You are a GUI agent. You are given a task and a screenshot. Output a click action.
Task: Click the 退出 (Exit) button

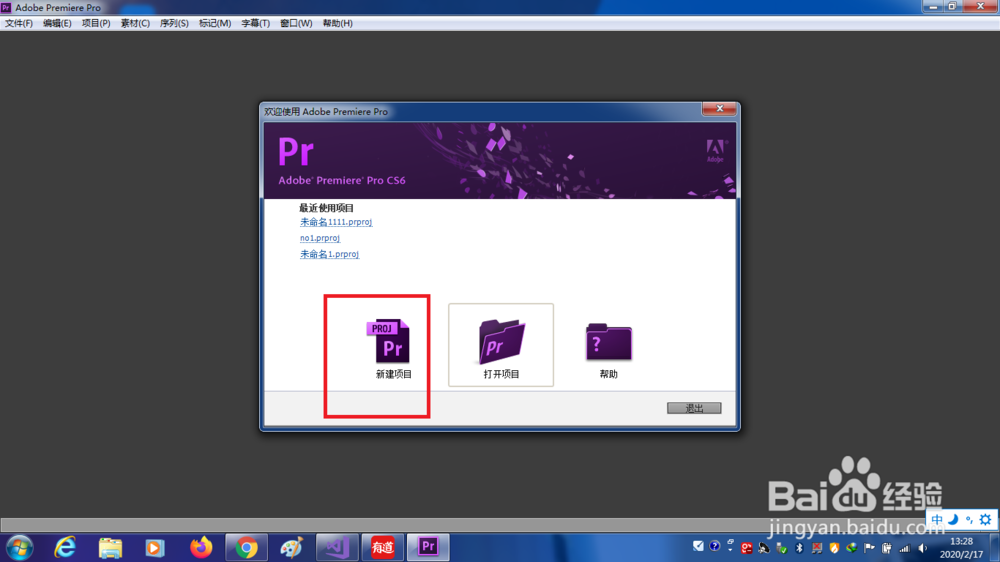click(x=694, y=408)
